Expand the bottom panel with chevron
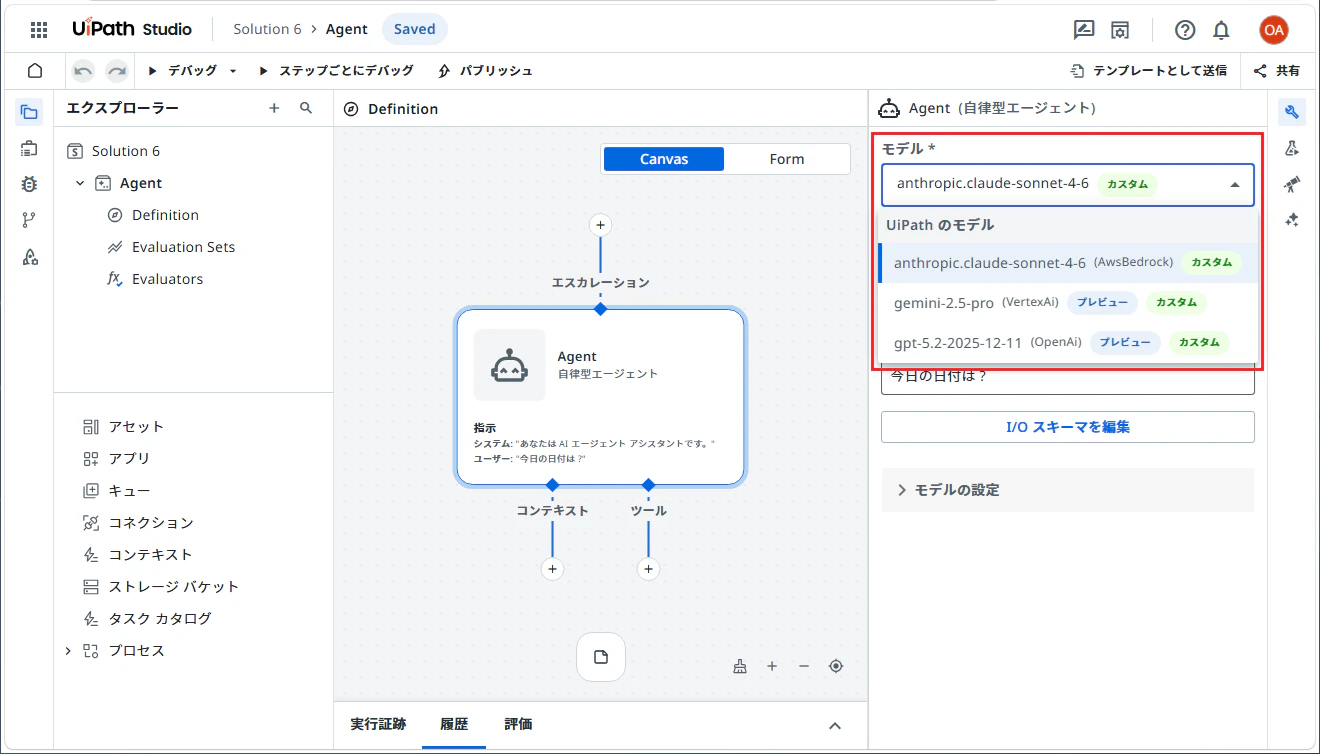Image resolution: width=1320 pixels, height=754 pixels. 835,726
